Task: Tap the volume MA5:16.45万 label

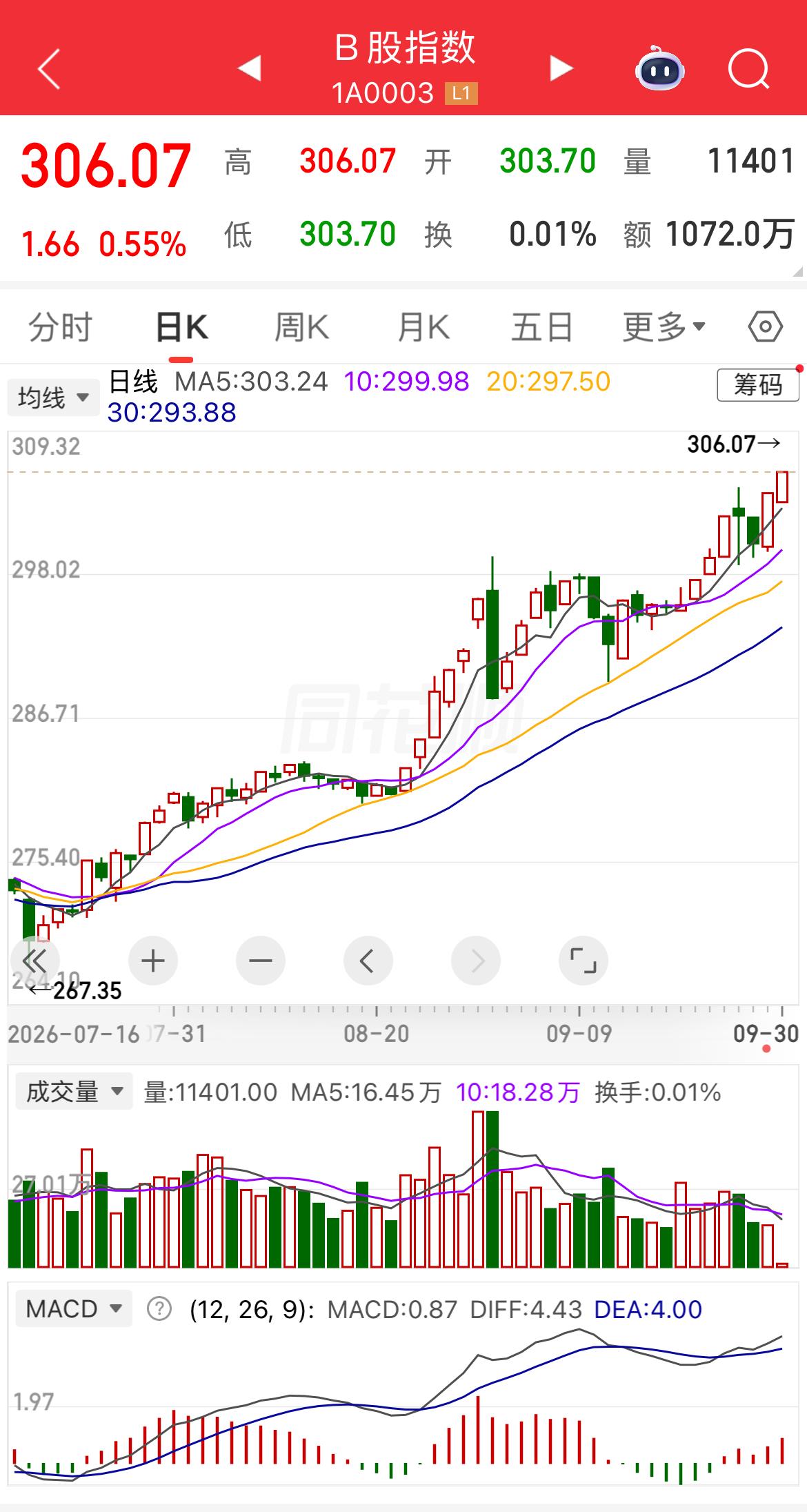Action: pos(366,1092)
